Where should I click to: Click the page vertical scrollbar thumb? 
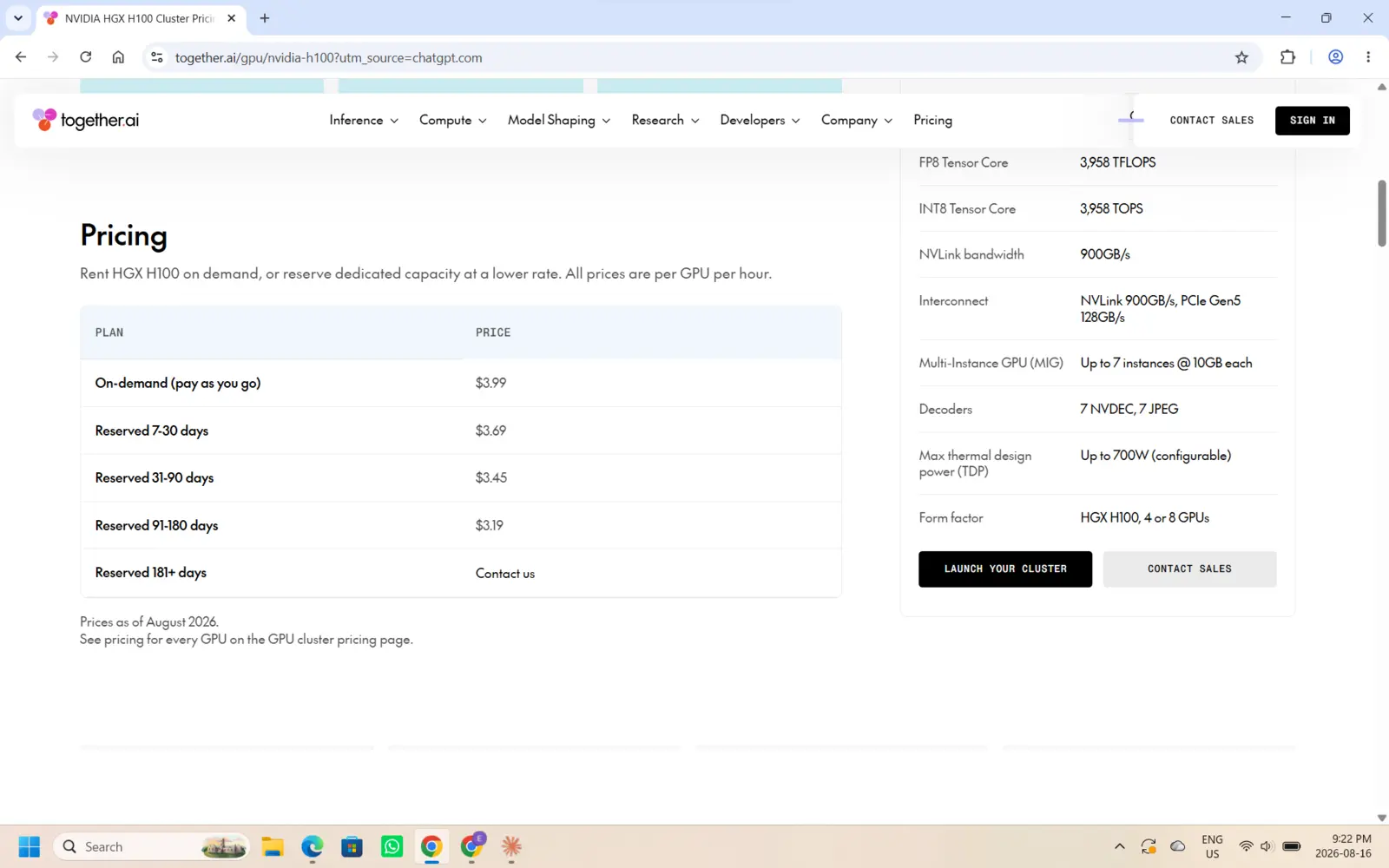click(1382, 214)
